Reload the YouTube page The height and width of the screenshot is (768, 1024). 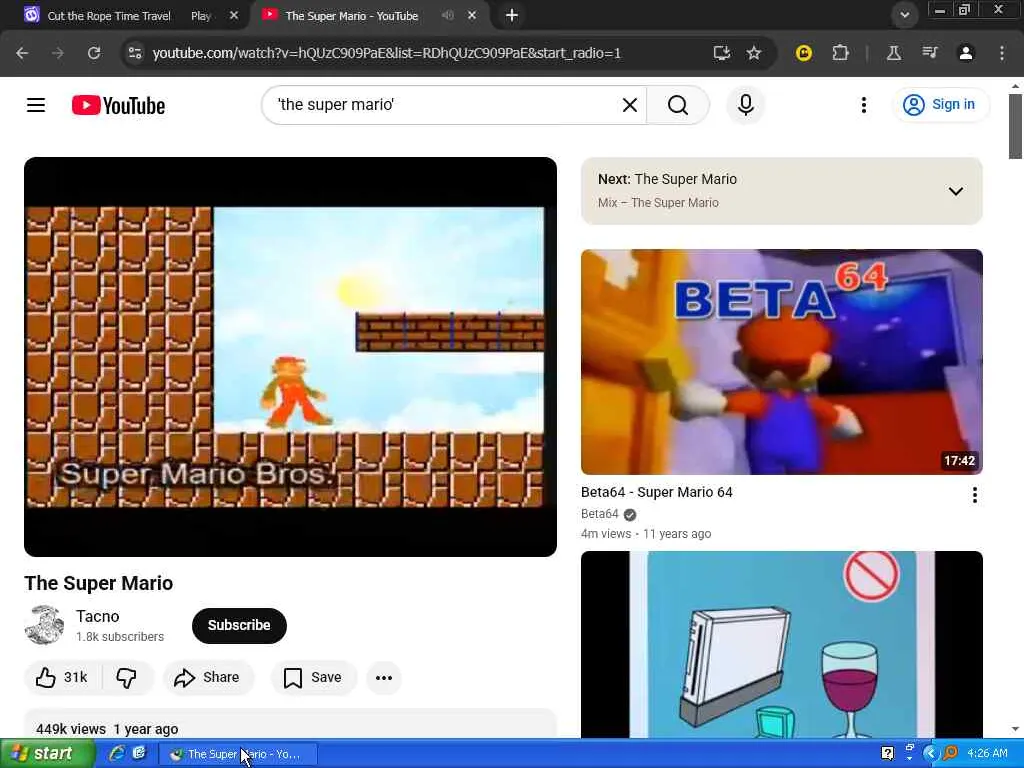[x=94, y=53]
